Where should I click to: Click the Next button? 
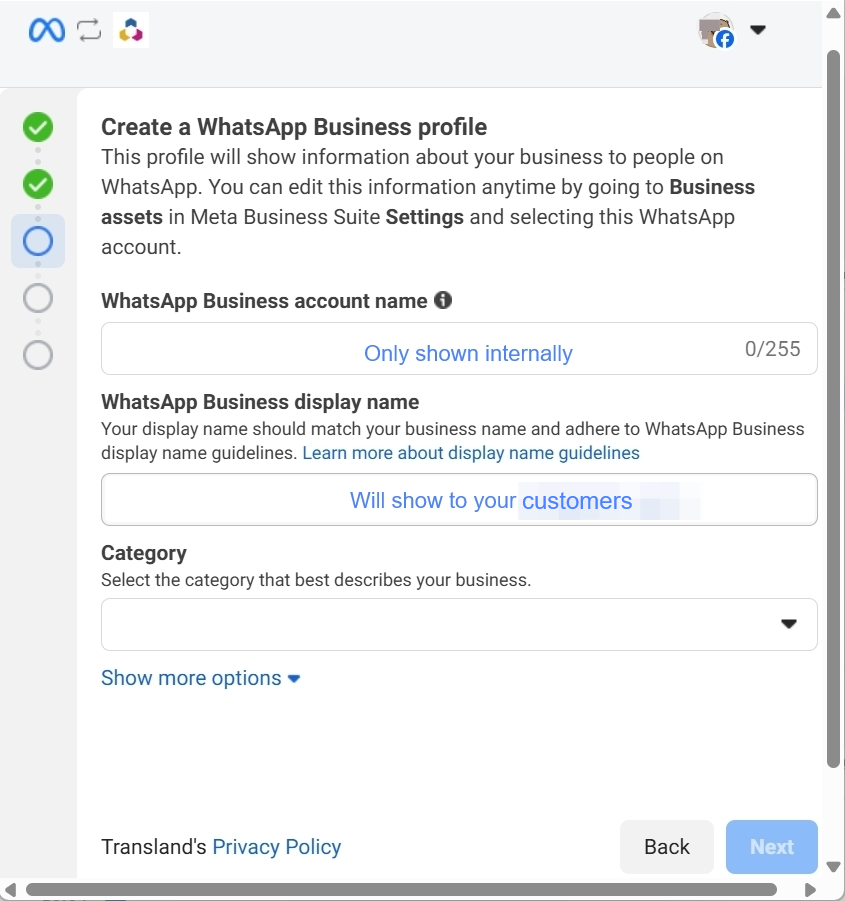(x=771, y=846)
